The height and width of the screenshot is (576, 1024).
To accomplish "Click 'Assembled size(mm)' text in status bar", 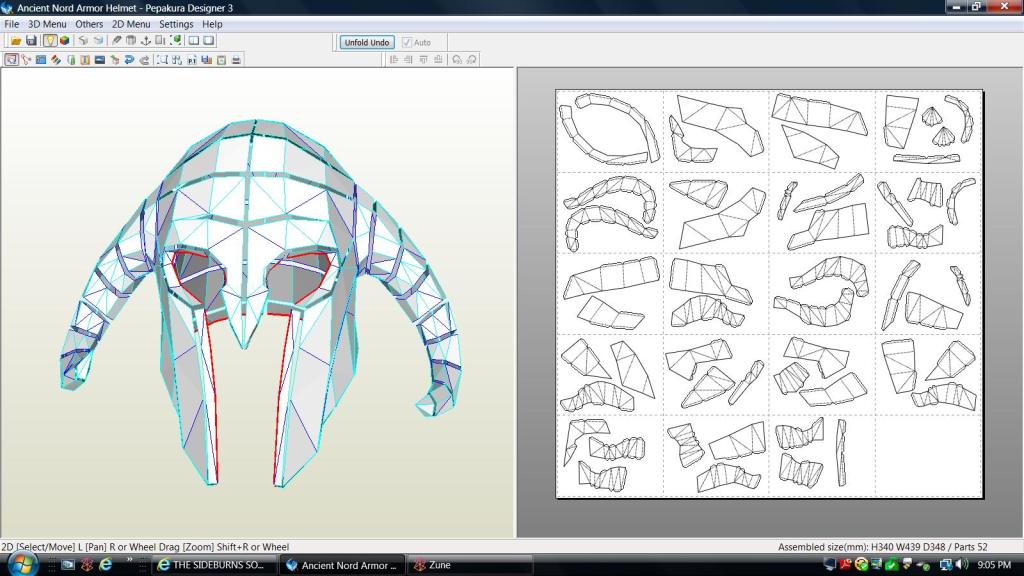I will 823,547.
